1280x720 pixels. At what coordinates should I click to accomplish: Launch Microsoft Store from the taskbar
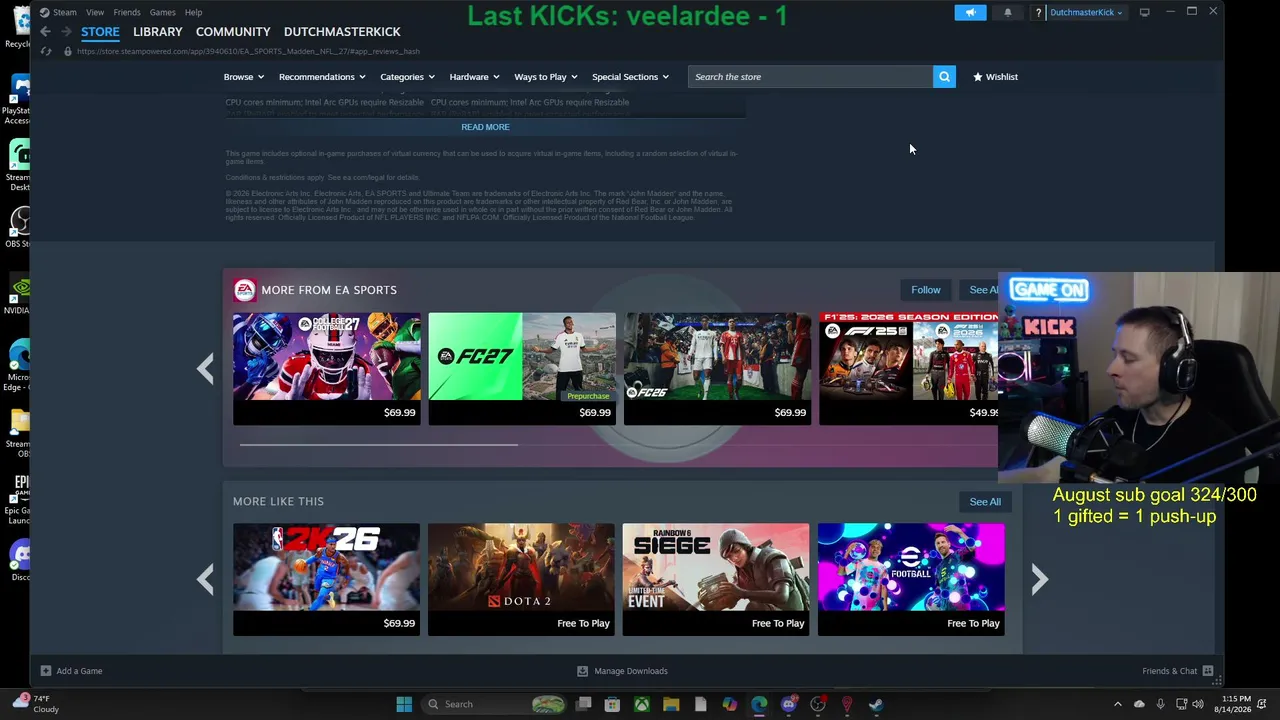click(x=612, y=704)
